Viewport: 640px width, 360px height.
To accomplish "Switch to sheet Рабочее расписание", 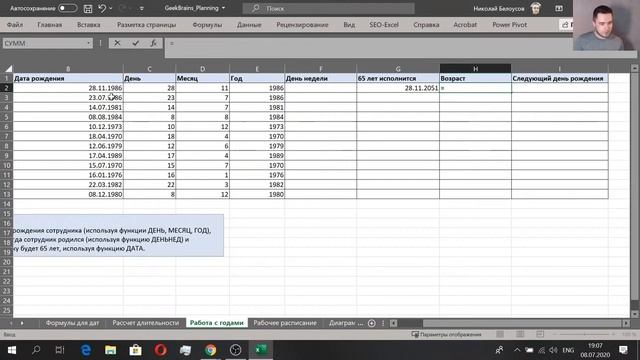I will (285, 323).
